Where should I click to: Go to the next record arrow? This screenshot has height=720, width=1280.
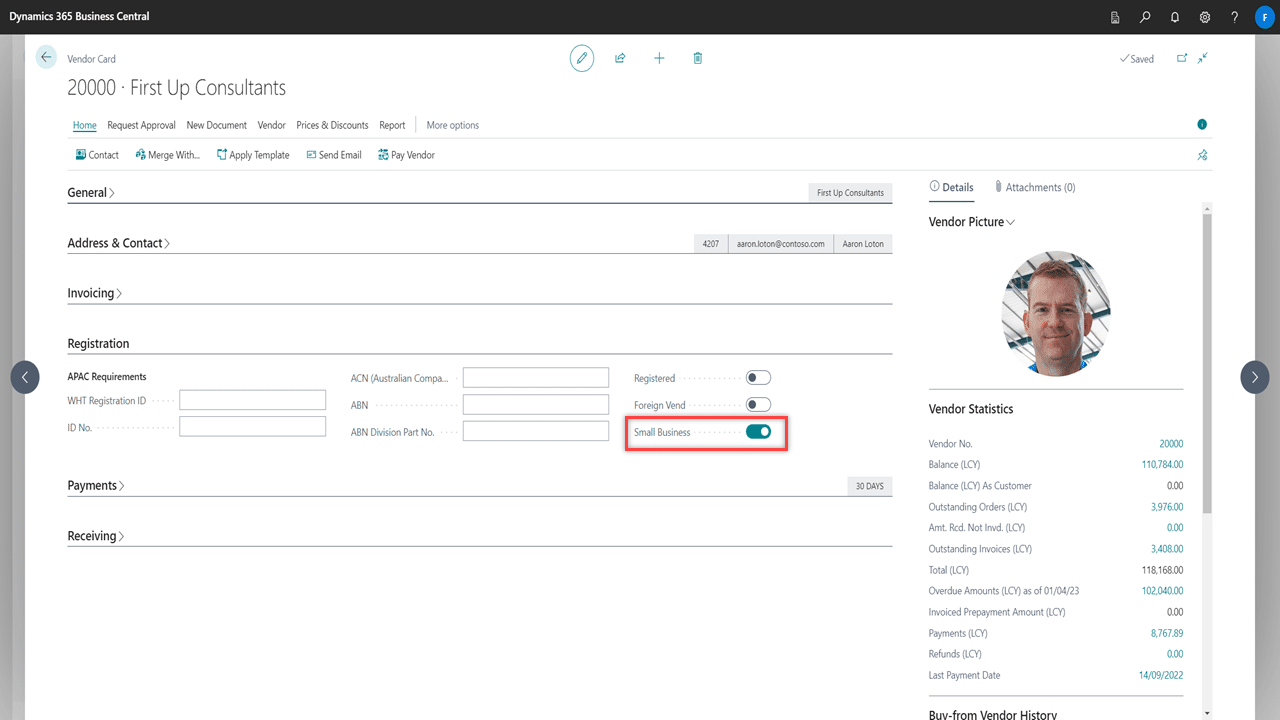[1256, 377]
